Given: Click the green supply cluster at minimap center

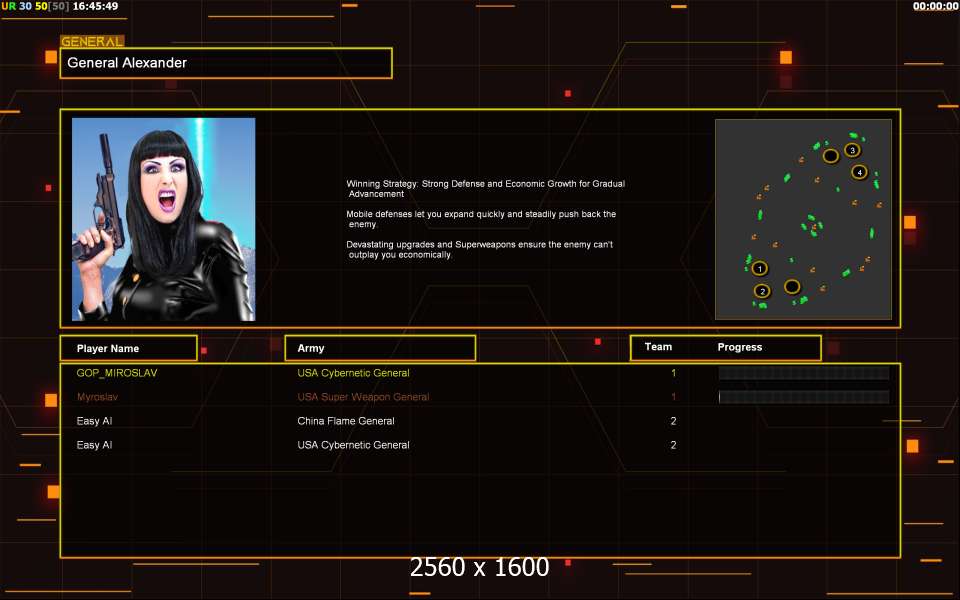Looking at the screenshot, I should (x=812, y=225).
